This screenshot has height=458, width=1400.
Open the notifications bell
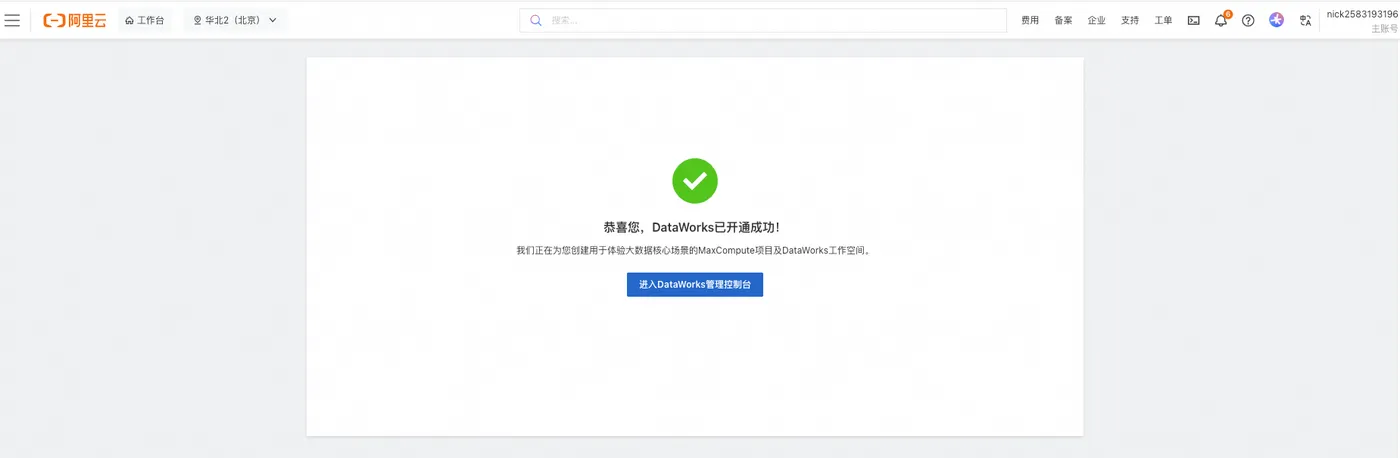(x=1221, y=20)
